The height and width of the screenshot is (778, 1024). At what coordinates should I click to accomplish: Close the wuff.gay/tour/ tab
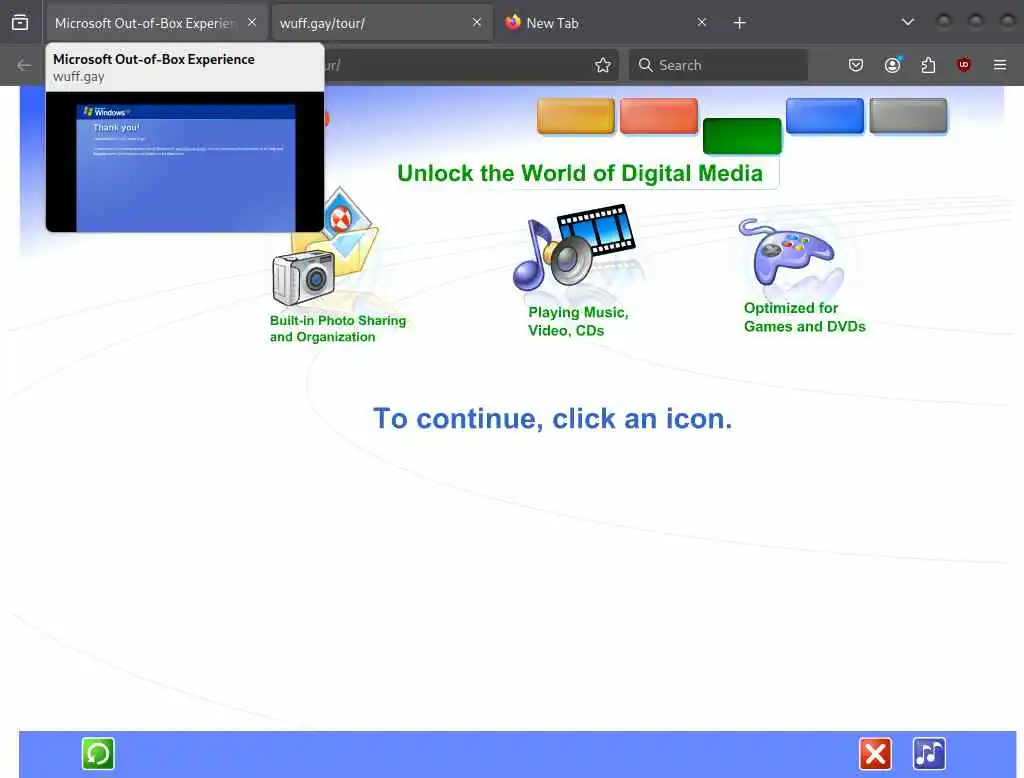click(477, 22)
